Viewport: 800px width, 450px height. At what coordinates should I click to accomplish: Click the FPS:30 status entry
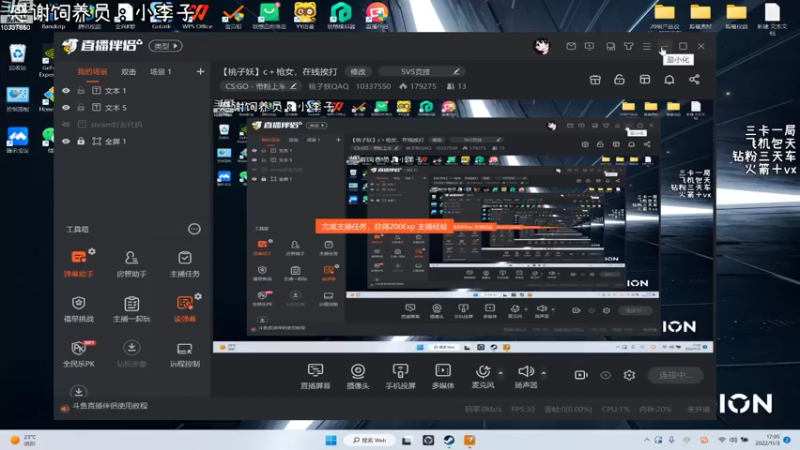coord(522,409)
